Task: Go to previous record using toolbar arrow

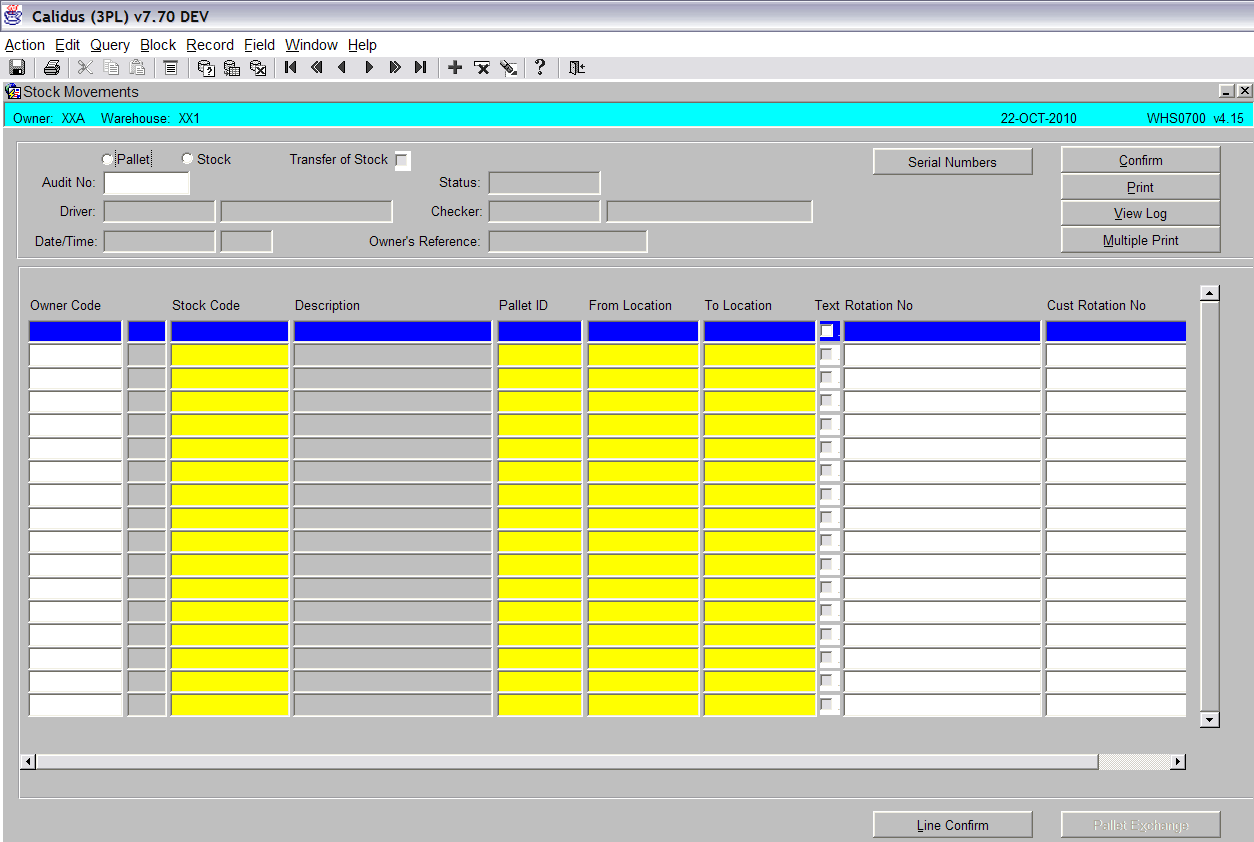Action: click(x=343, y=67)
